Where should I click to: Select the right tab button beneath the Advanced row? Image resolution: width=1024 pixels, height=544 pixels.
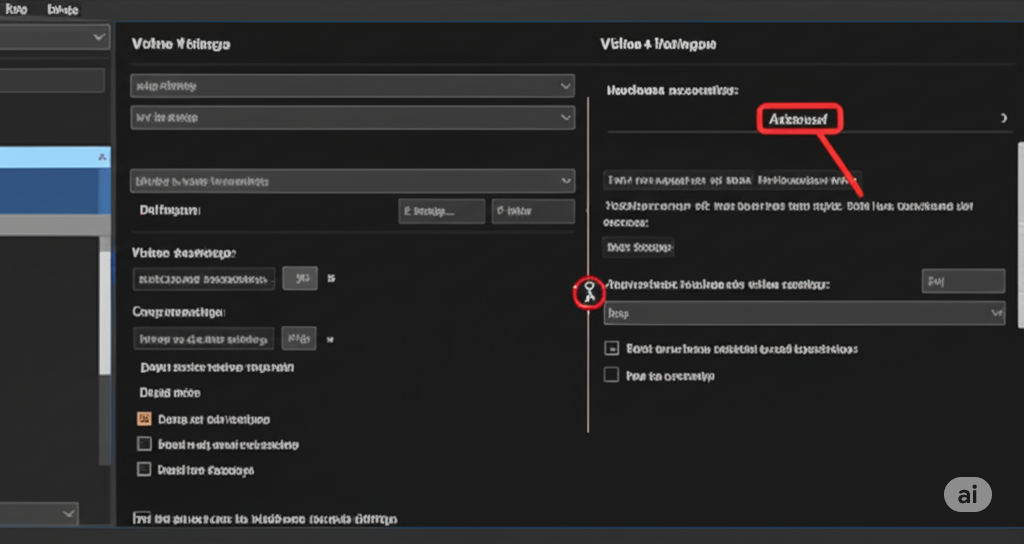pyautogui.click(x=808, y=180)
